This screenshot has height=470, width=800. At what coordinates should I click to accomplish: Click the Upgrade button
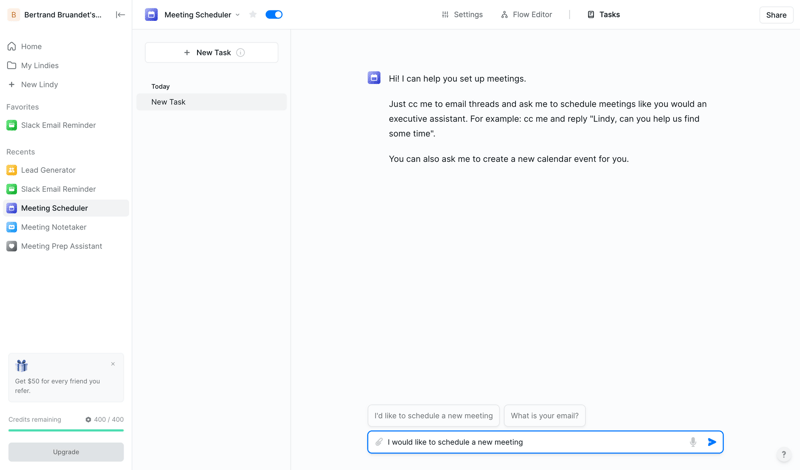66,452
